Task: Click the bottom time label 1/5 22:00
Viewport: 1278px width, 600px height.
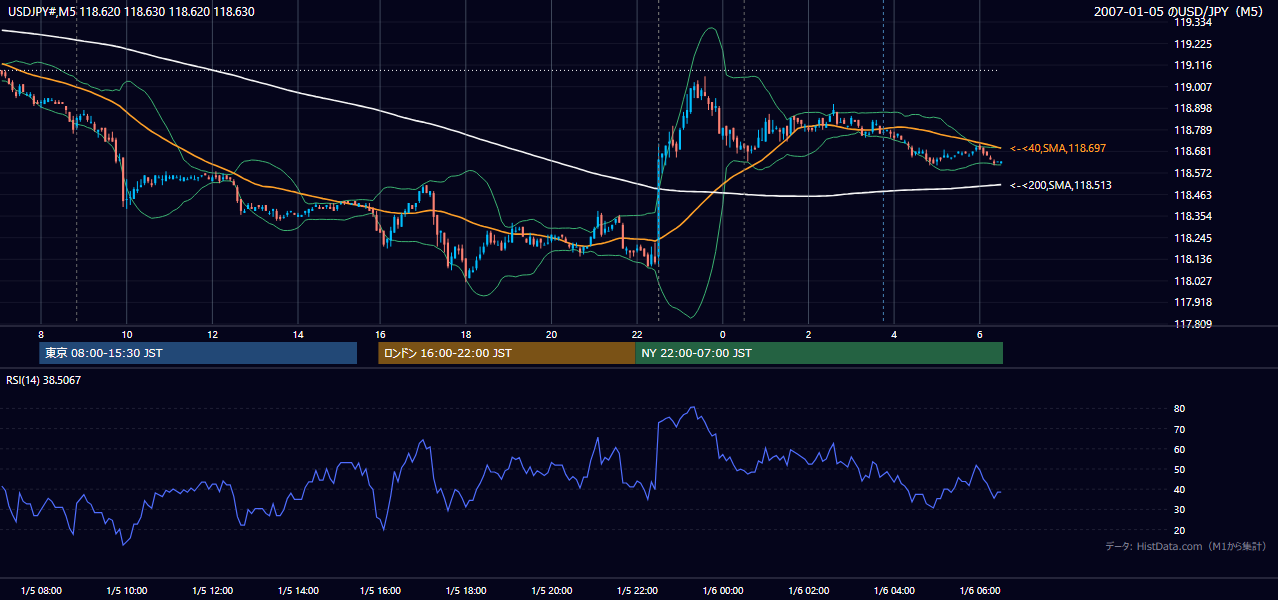Action: tap(639, 590)
